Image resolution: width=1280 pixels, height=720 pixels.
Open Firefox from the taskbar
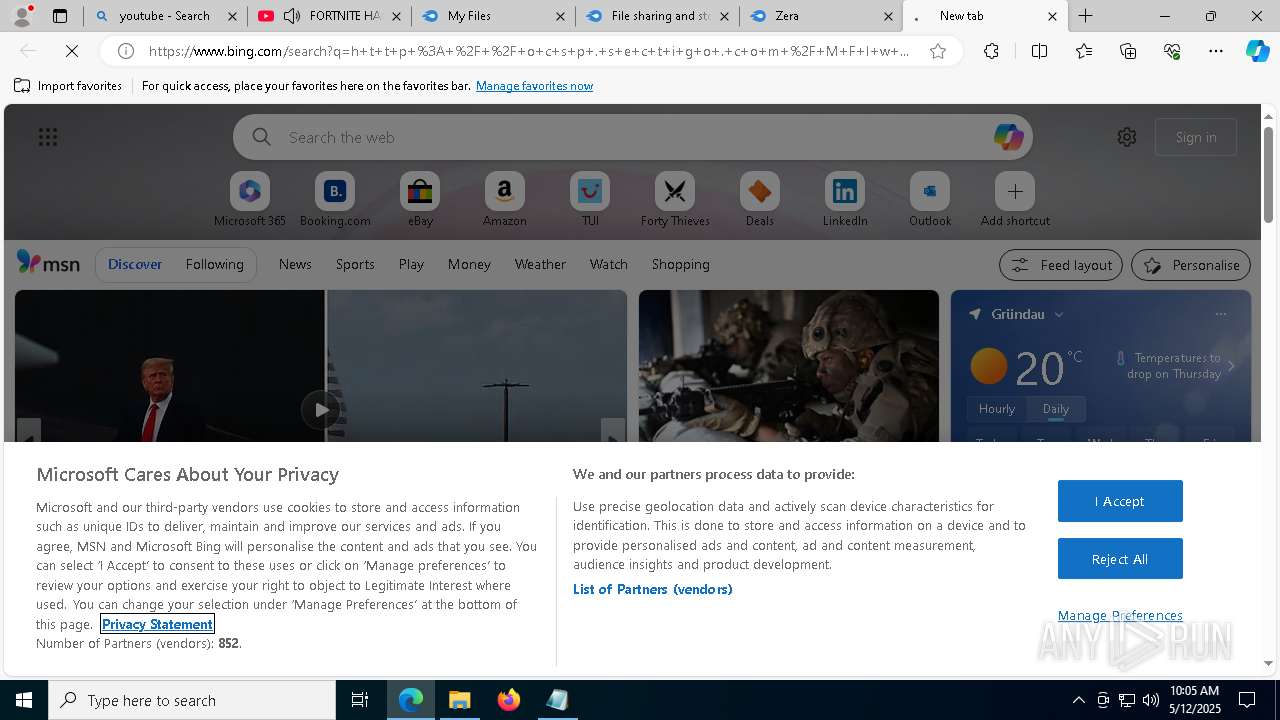click(x=509, y=700)
